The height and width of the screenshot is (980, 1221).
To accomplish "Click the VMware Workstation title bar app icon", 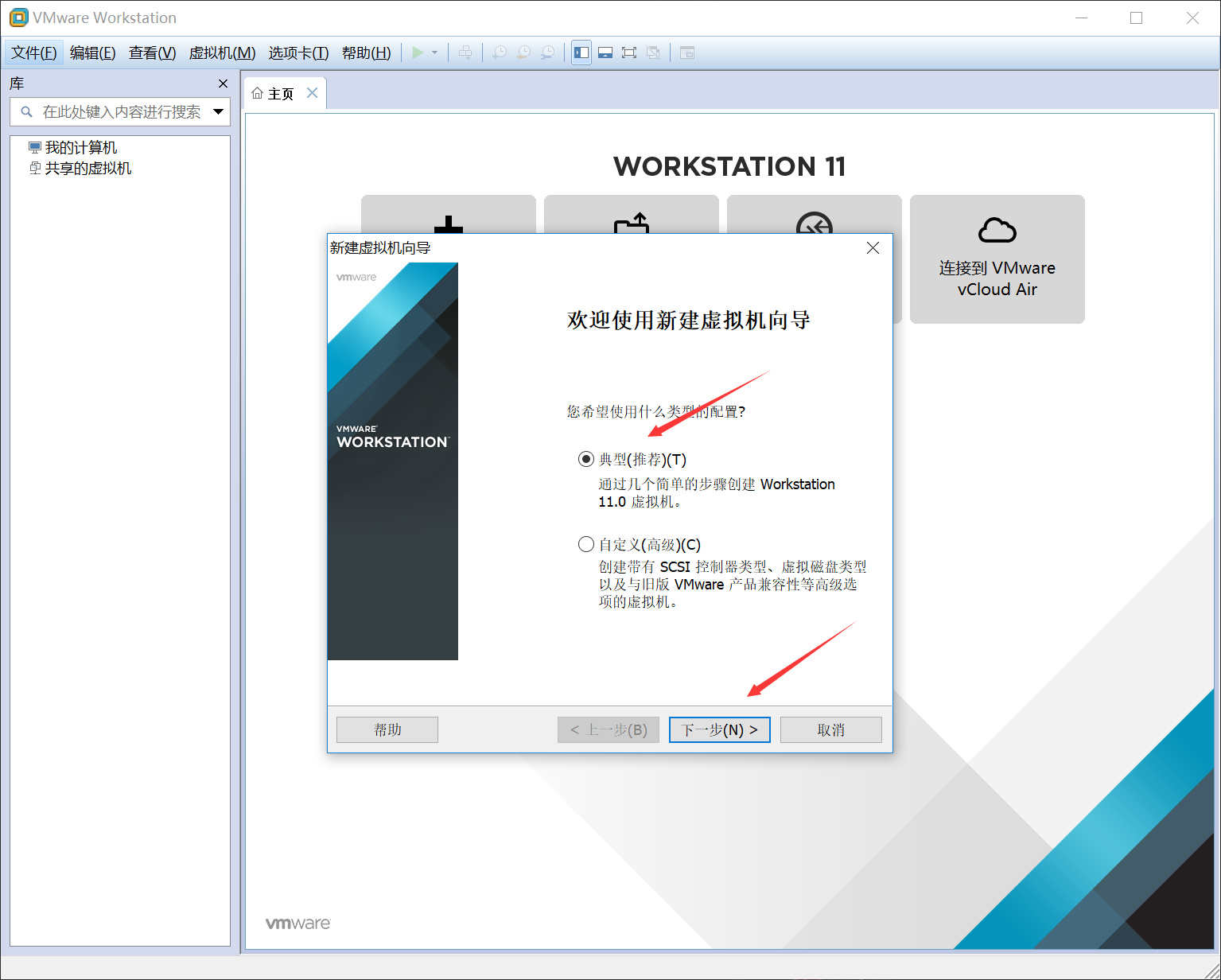I will 18,17.
